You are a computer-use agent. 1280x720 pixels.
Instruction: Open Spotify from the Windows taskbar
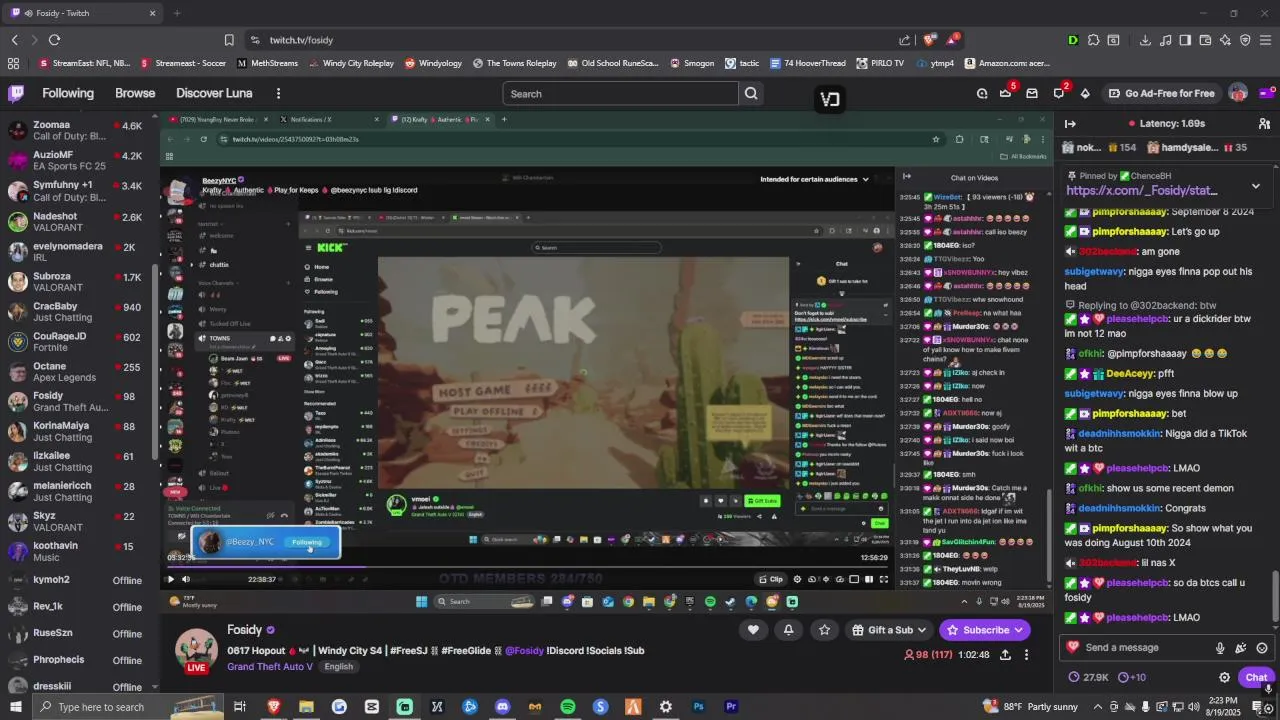tap(567, 707)
